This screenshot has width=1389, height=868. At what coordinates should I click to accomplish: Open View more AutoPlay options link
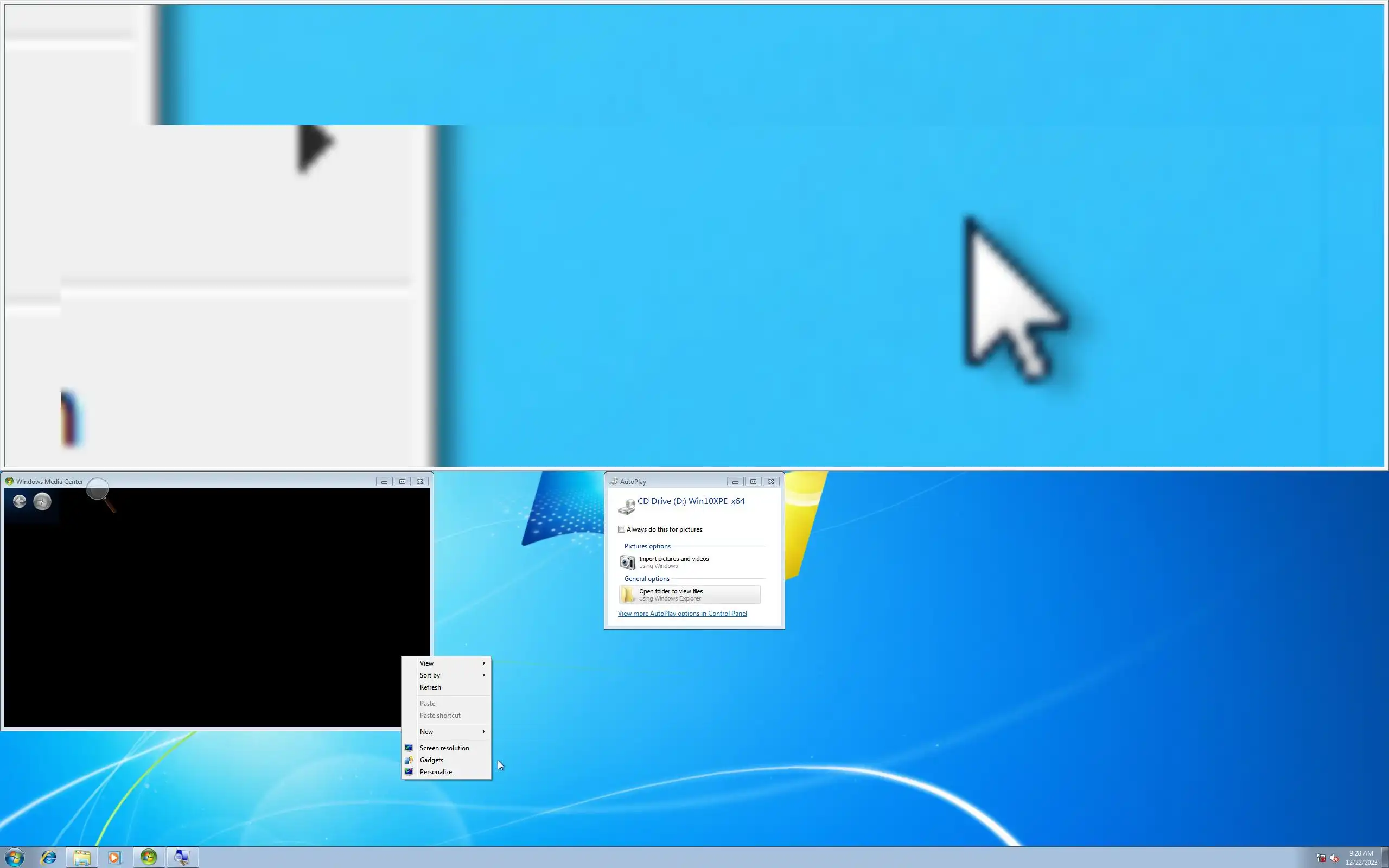click(x=682, y=613)
